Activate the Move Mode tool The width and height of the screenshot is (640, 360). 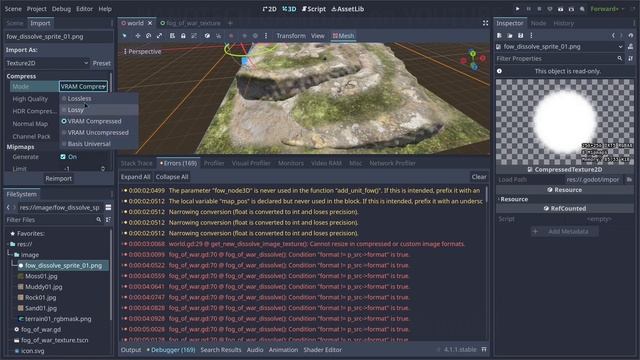point(138,36)
